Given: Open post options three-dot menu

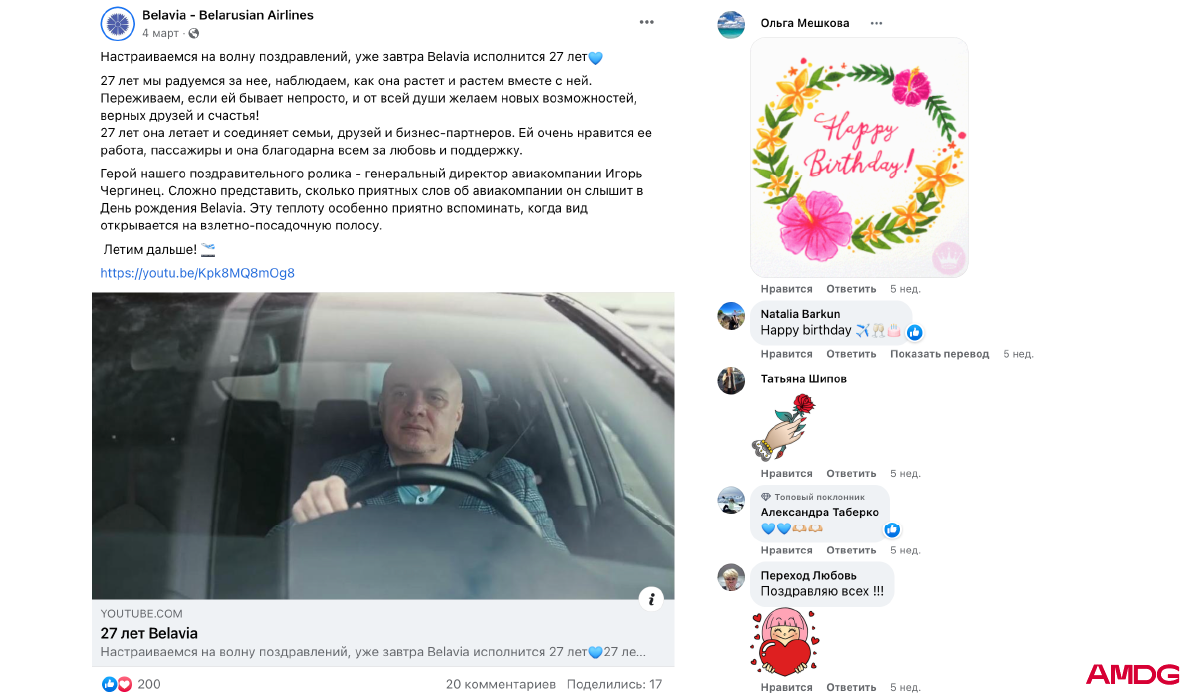Looking at the screenshot, I should coord(647,22).
